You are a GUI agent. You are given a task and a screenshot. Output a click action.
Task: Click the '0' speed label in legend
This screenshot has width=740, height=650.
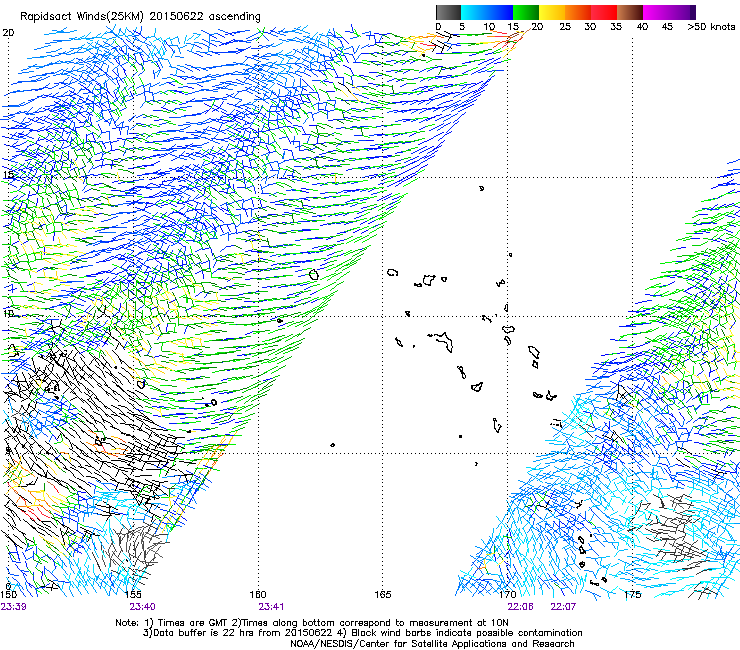click(438, 27)
